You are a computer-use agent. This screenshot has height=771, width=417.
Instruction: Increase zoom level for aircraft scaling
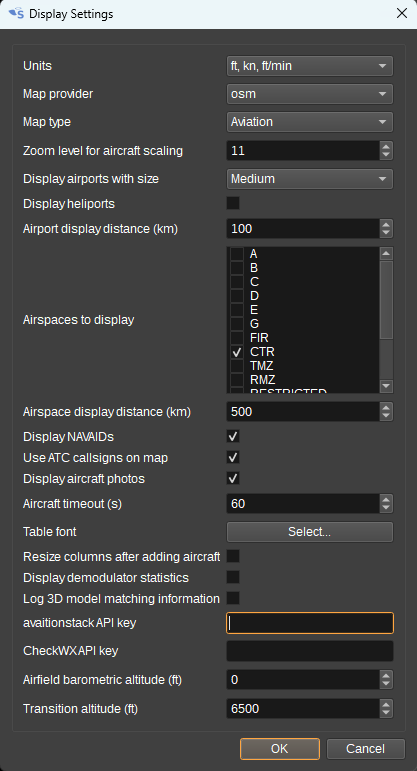tap(387, 146)
